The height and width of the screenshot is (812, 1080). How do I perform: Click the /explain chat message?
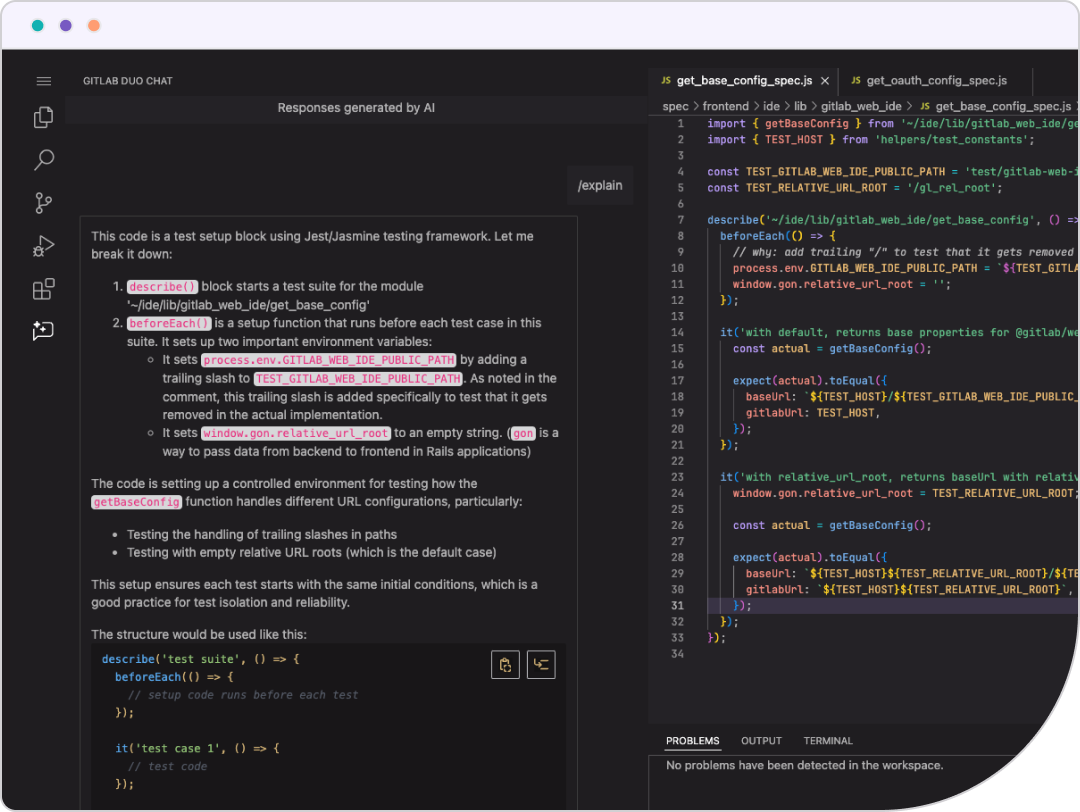coord(600,185)
